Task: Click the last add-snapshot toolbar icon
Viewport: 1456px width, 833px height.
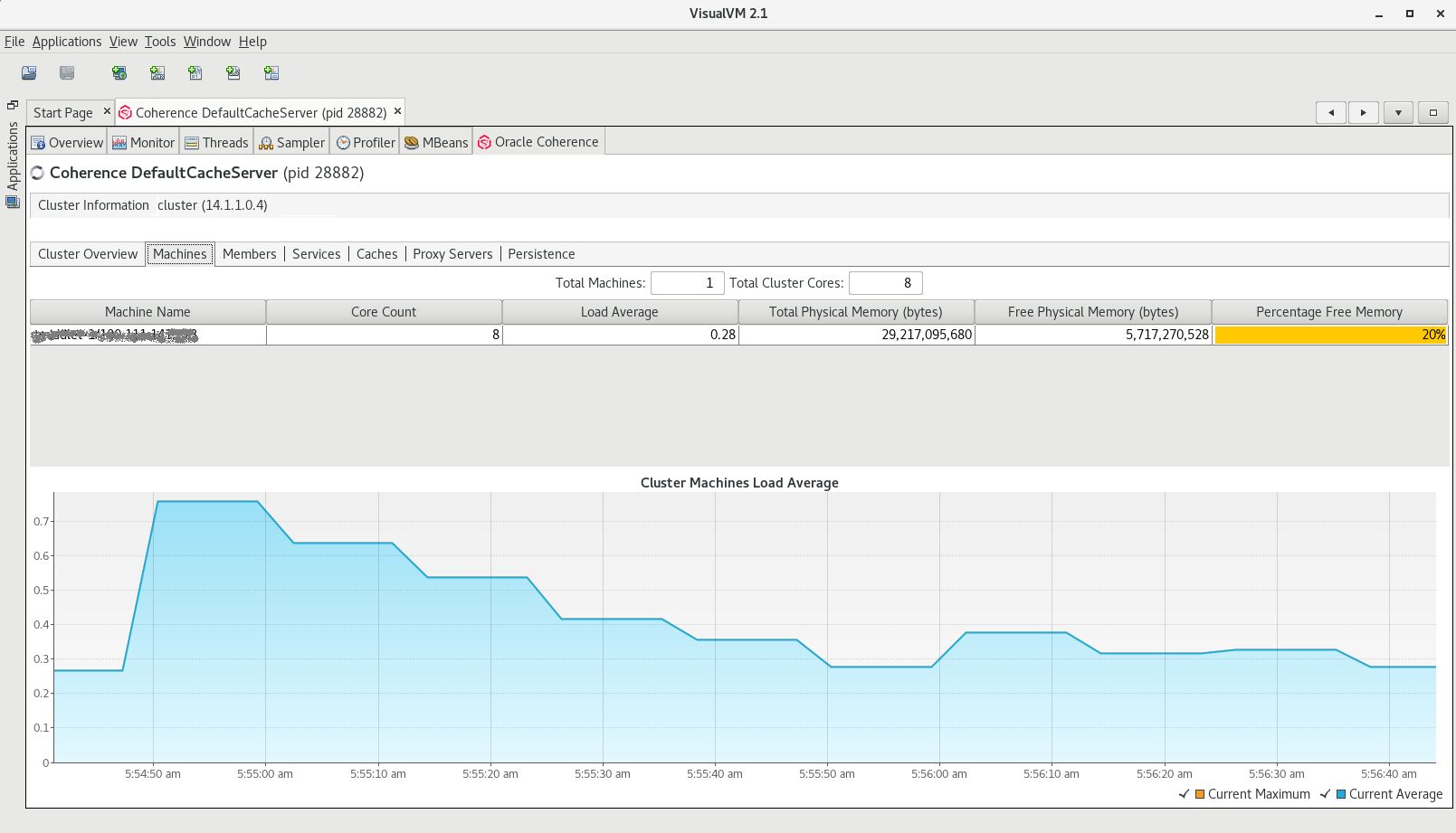Action: [x=271, y=73]
